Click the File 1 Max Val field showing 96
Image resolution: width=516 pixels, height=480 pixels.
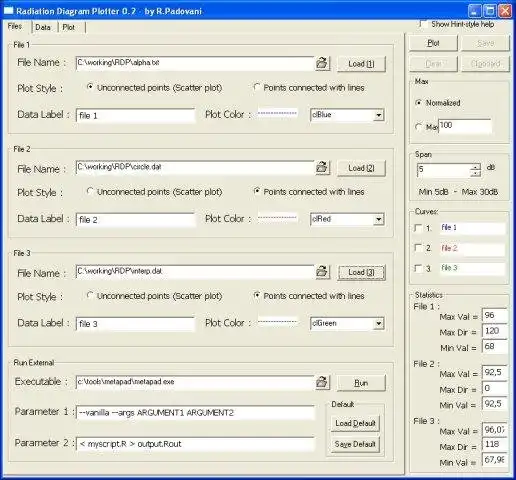[495, 316]
